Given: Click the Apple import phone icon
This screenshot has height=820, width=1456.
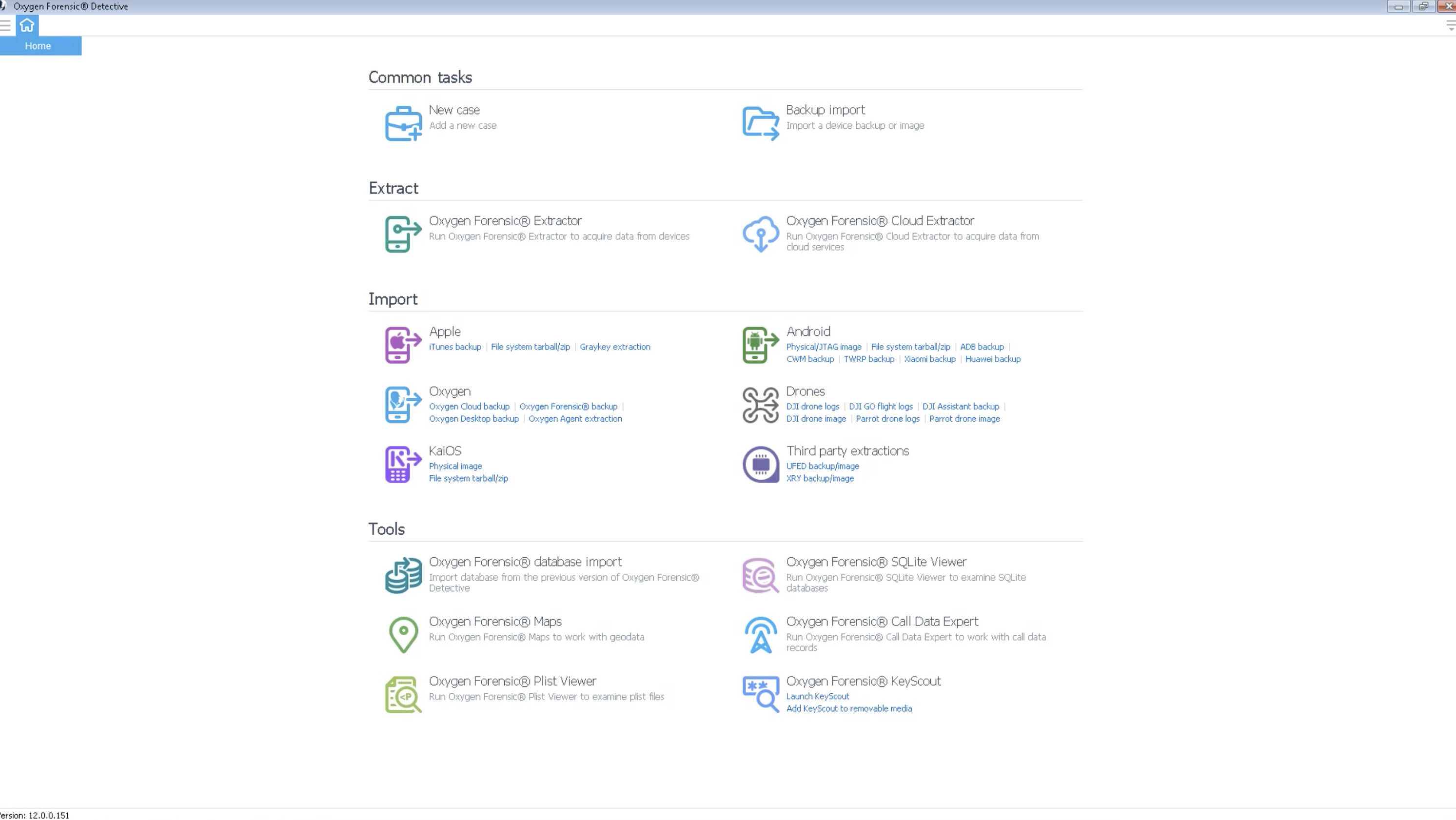Looking at the screenshot, I should click(x=403, y=345).
